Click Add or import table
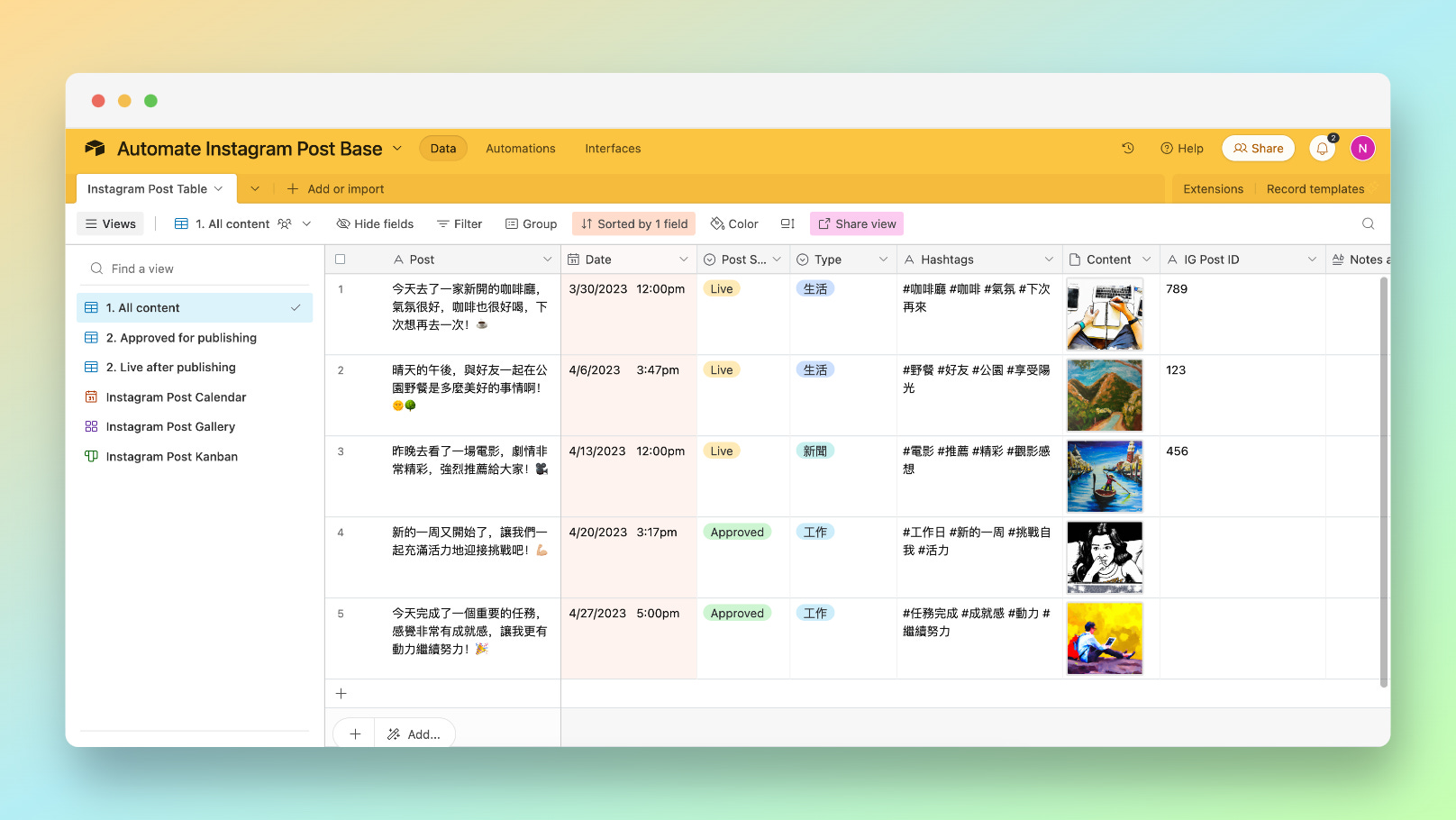1456x820 pixels. pos(335,188)
